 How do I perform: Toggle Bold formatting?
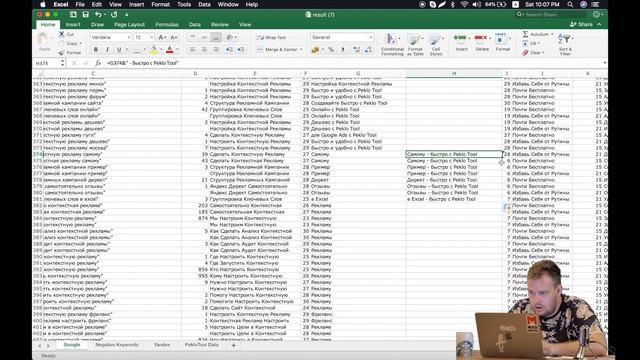(x=96, y=50)
